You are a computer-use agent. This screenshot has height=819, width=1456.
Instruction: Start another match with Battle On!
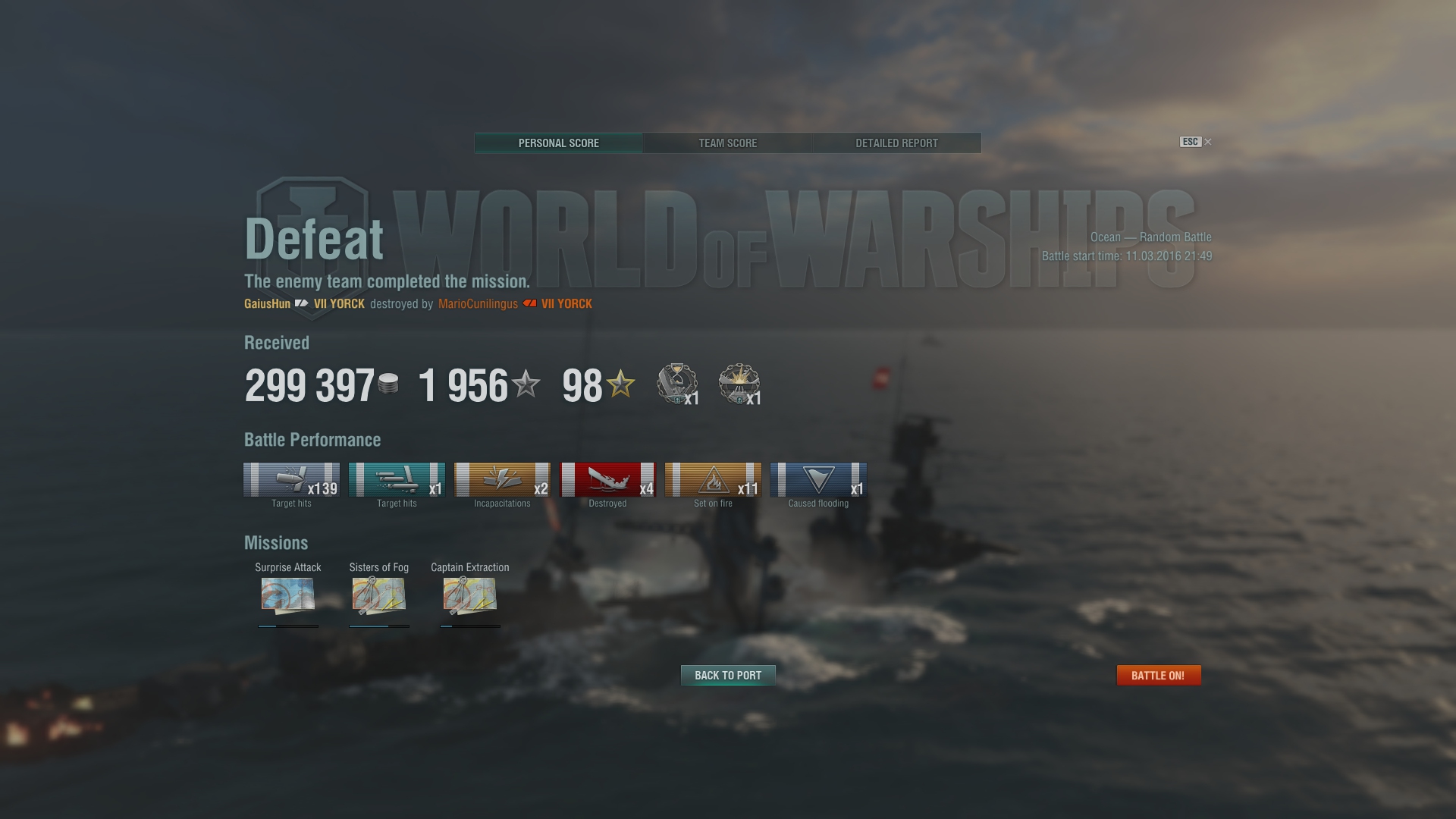click(x=1158, y=675)
